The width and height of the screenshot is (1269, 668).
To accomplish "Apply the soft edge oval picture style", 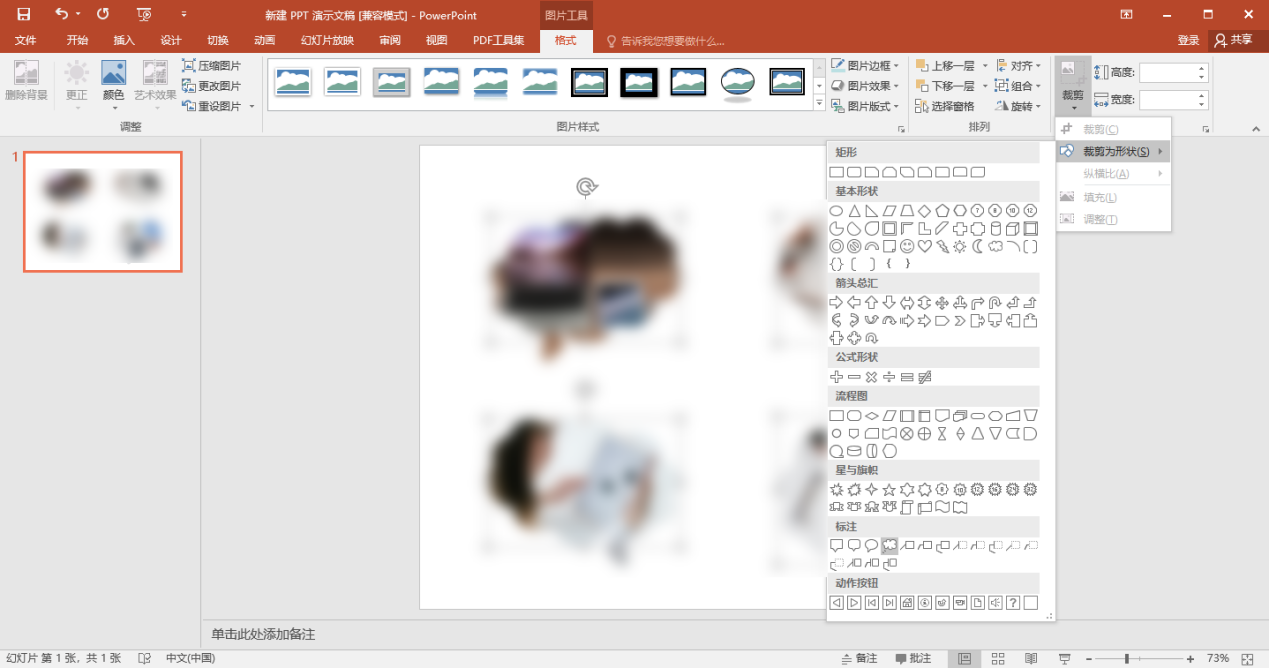I will point(738,82).
